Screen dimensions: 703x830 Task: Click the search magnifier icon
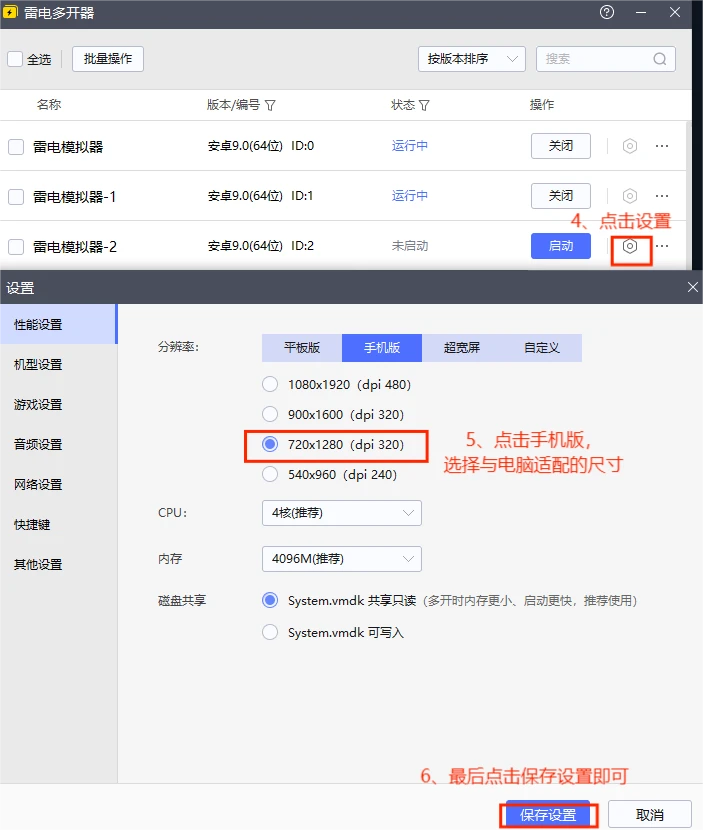(x=660, y=59)
